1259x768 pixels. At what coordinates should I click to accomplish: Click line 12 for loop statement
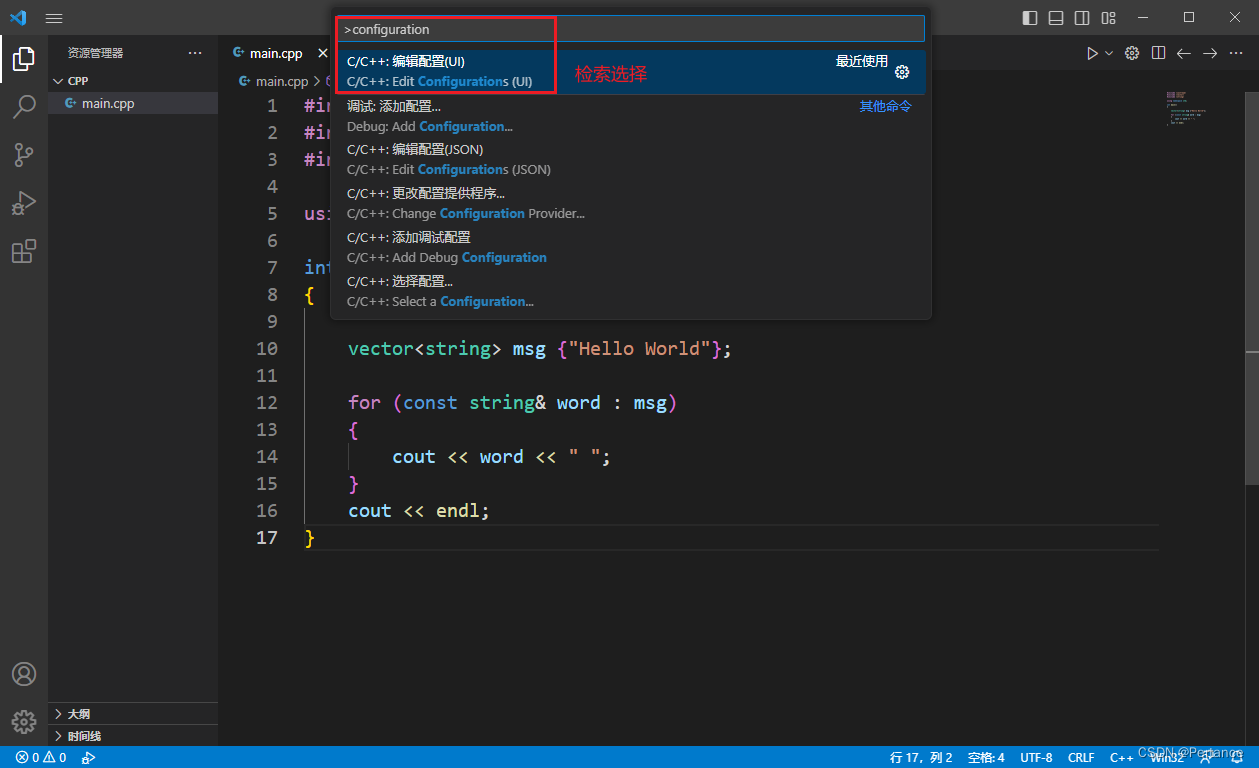[513, 403]
